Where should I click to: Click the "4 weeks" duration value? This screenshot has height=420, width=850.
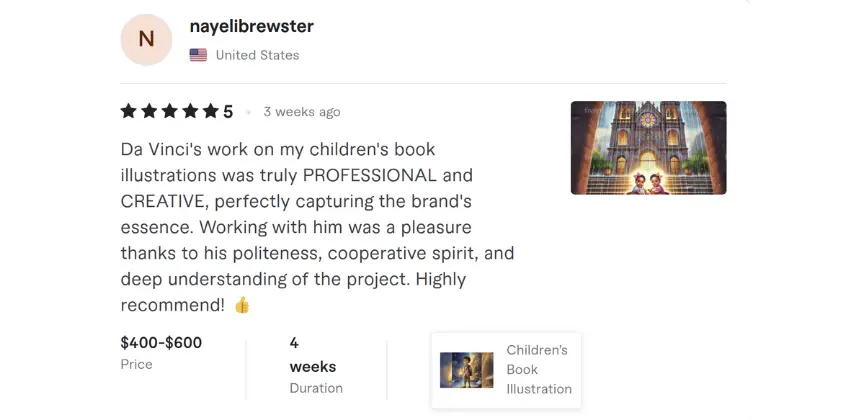(312, 354)
